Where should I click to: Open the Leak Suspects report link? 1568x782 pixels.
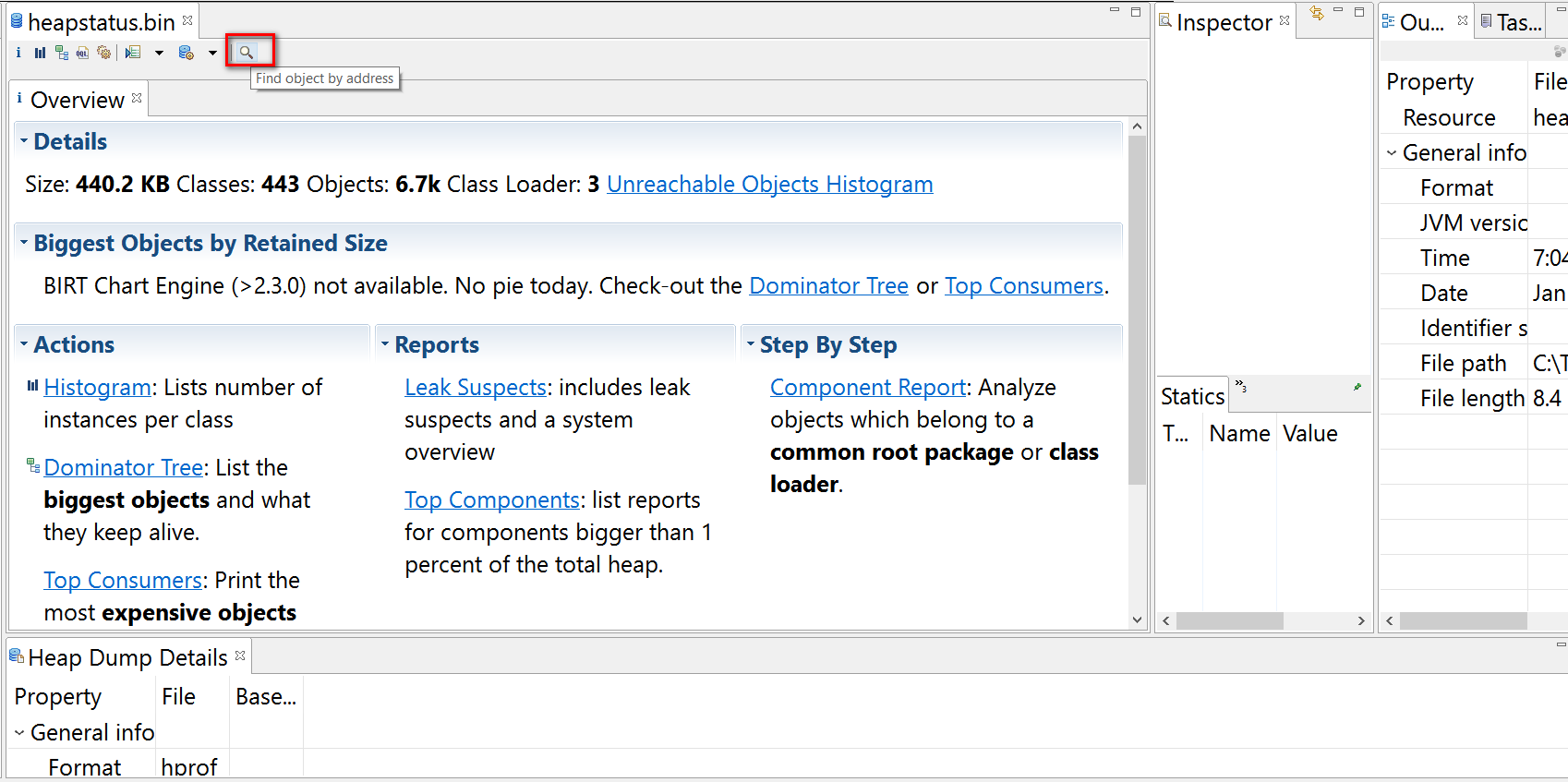(476, 387)
